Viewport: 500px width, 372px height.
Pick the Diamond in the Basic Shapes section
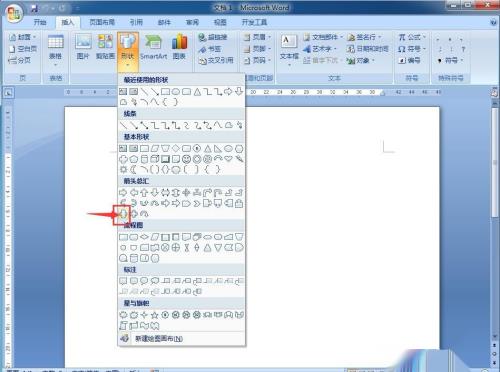[176, 148]
